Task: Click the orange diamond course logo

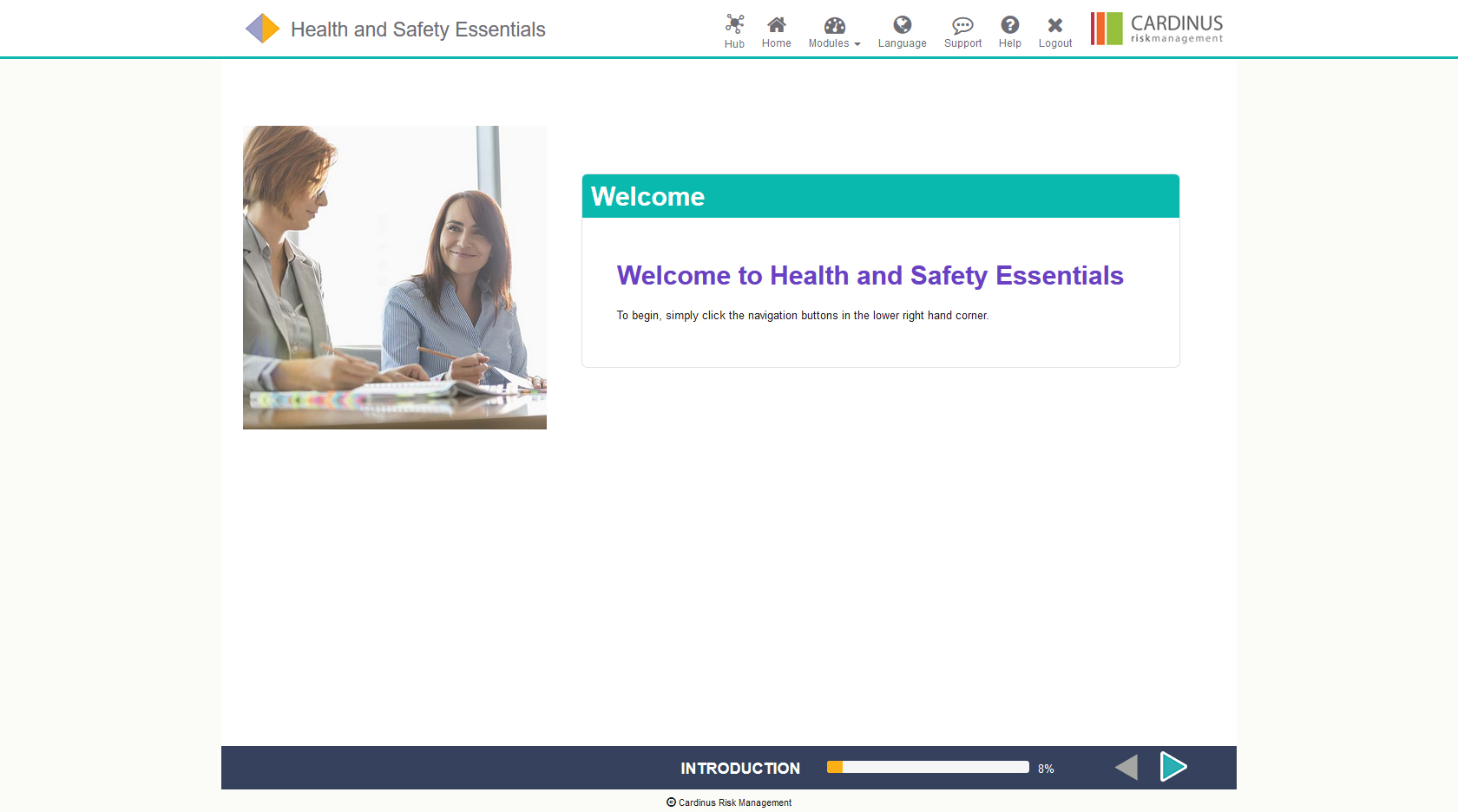Action: (x=262, y=29)
